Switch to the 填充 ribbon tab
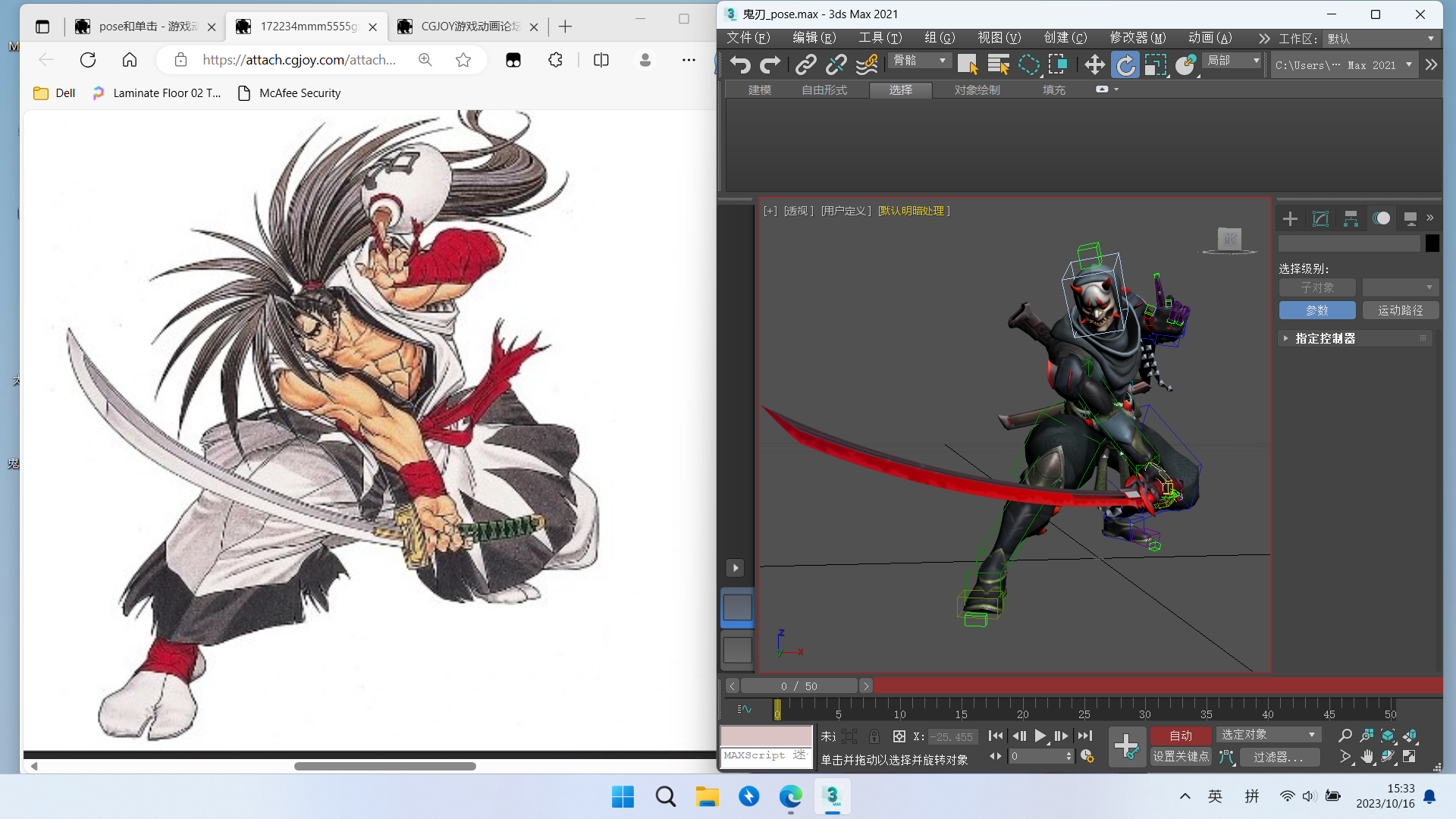Screen dimensions: 1456x819 tap(1053, 90)
